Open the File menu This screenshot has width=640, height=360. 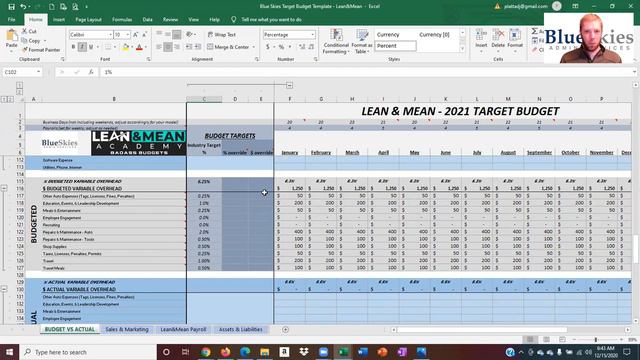(11, 19)
